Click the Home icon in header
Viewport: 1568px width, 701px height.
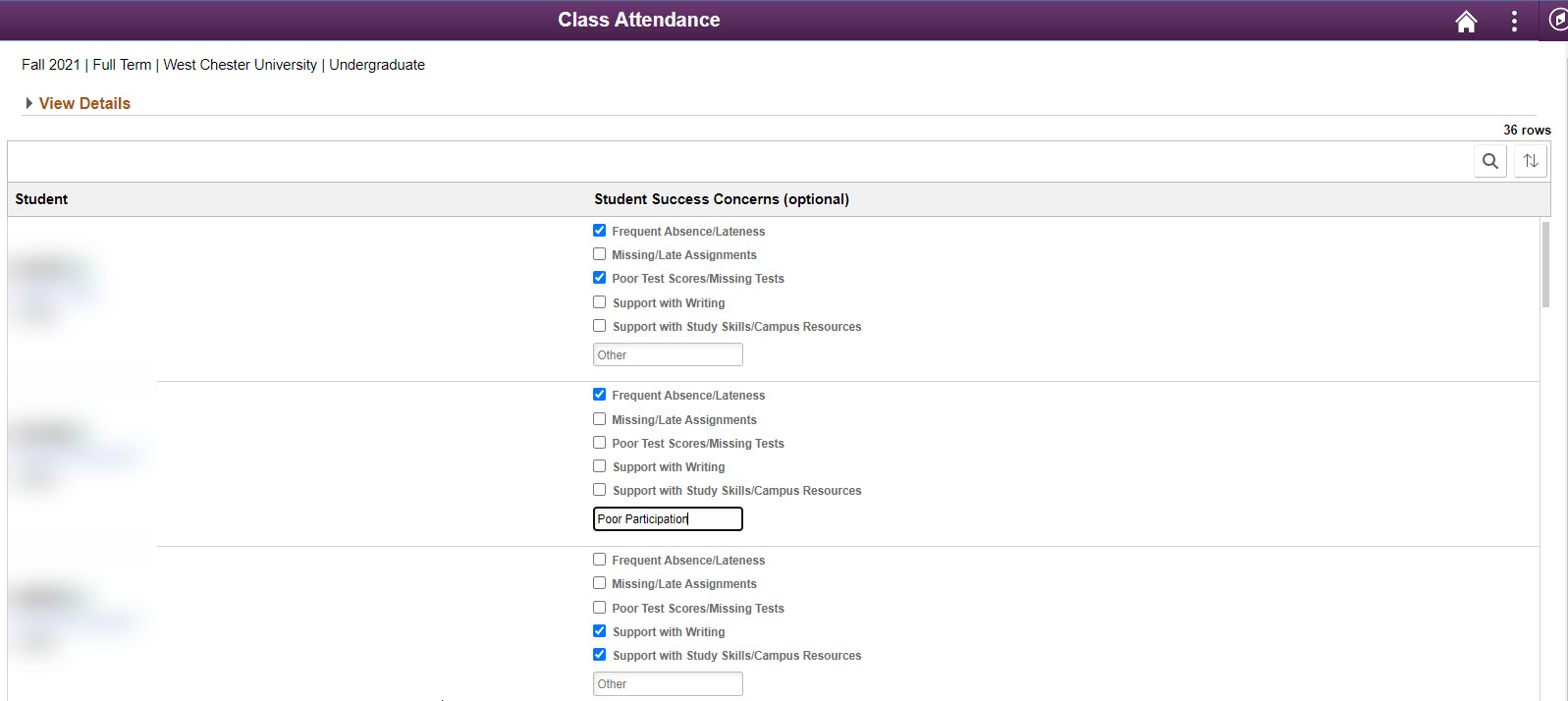click(x=1465, y=22)
